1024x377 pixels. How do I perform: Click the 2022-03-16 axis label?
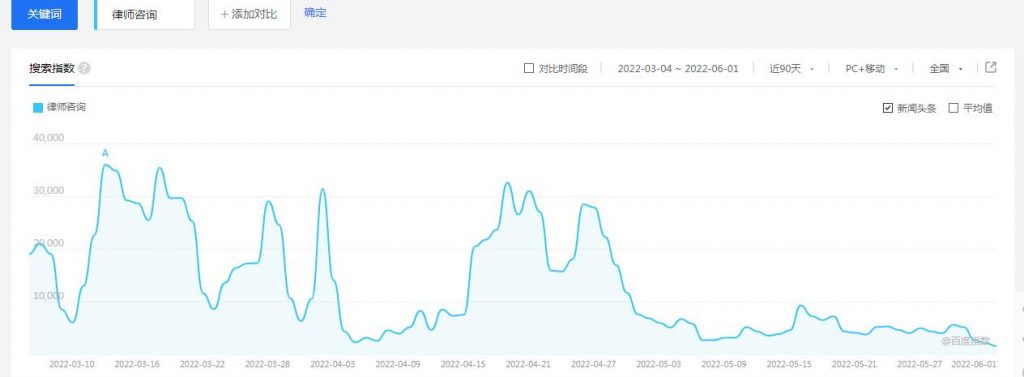[137, 365]
